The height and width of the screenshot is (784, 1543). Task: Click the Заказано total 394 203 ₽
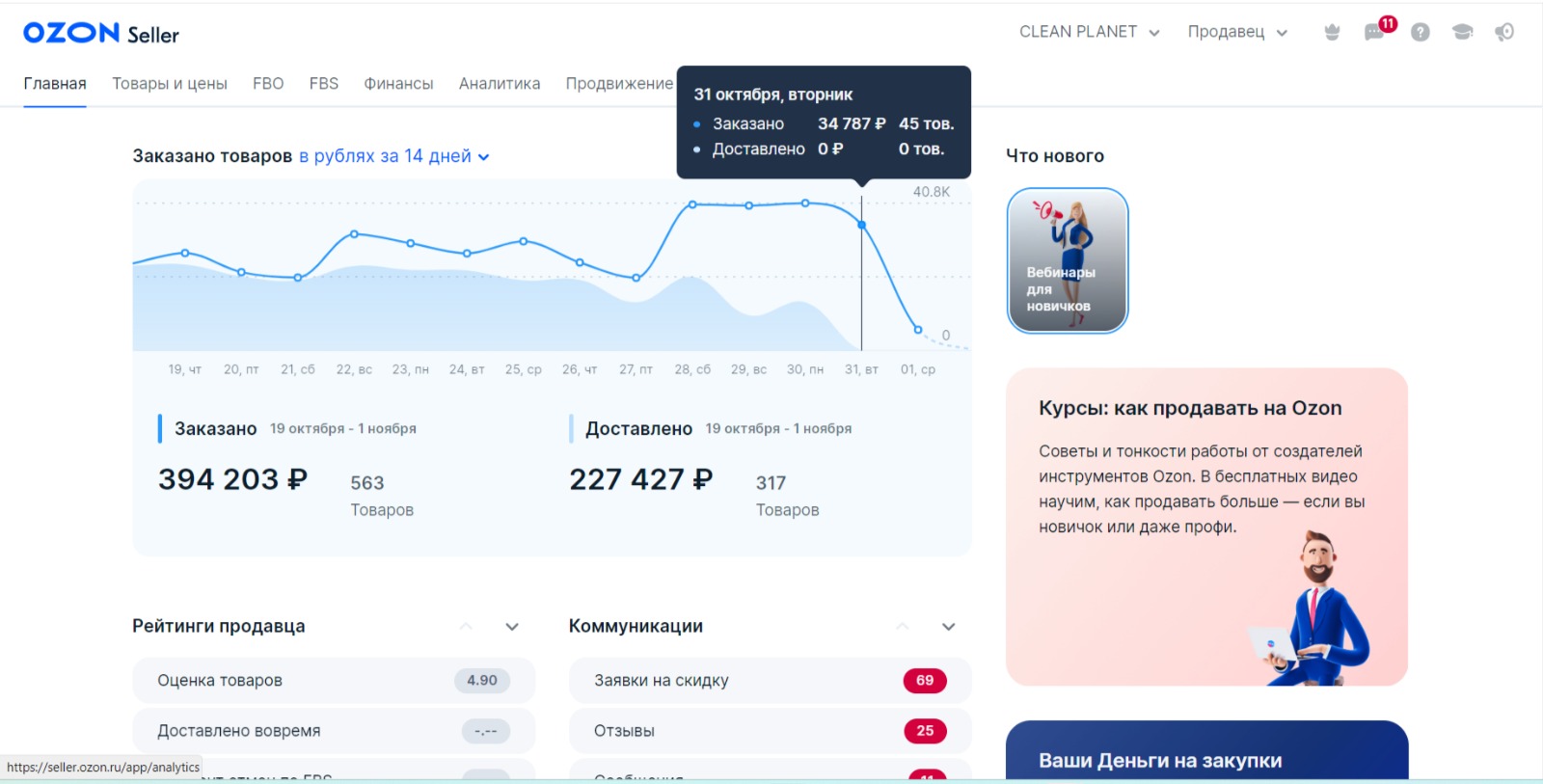tap(233, 479)
